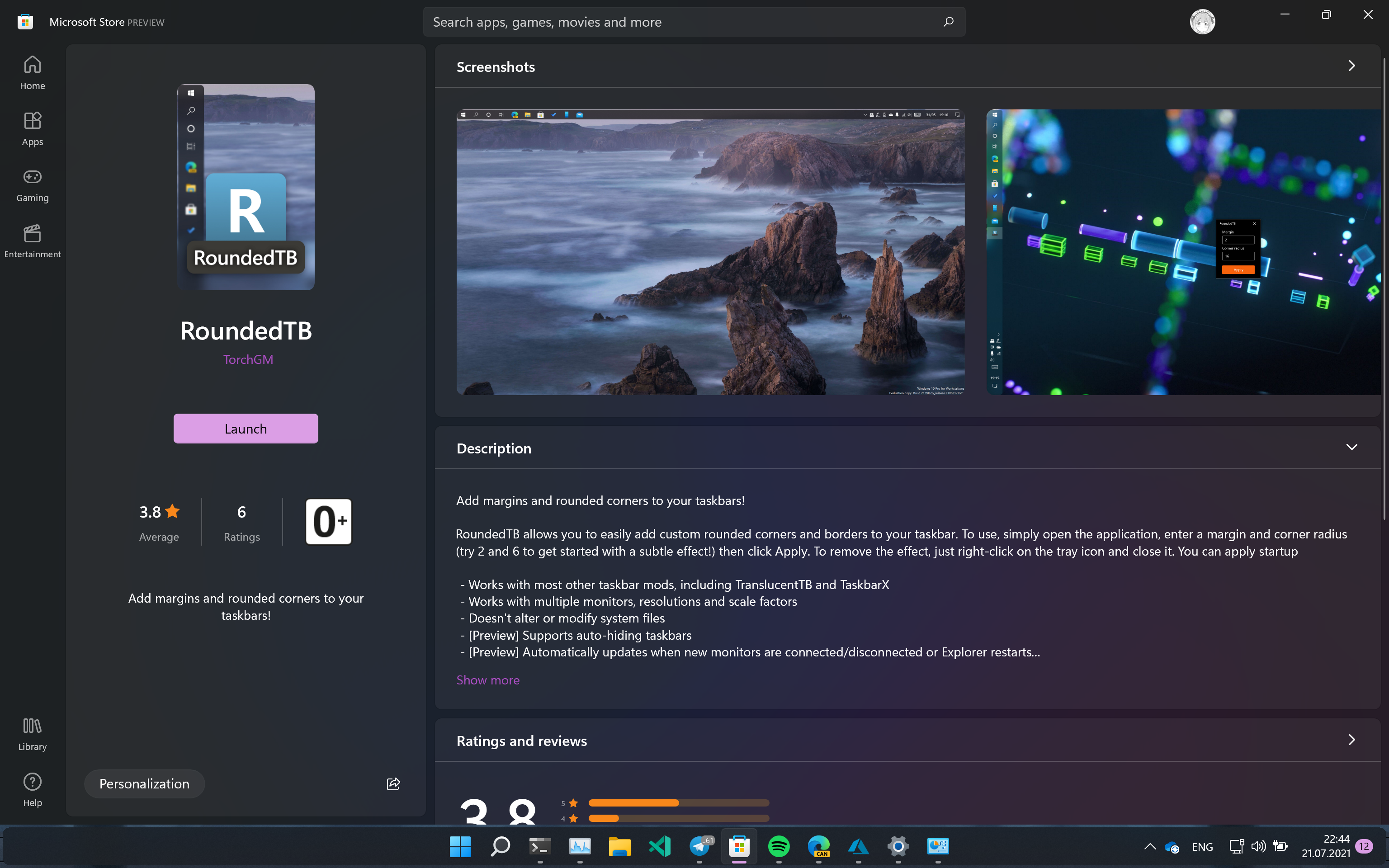This screenshot has width=1389, height=868.
Task: Switch ENG input language
Action: pyautogui.click(x=1202, y=847)
